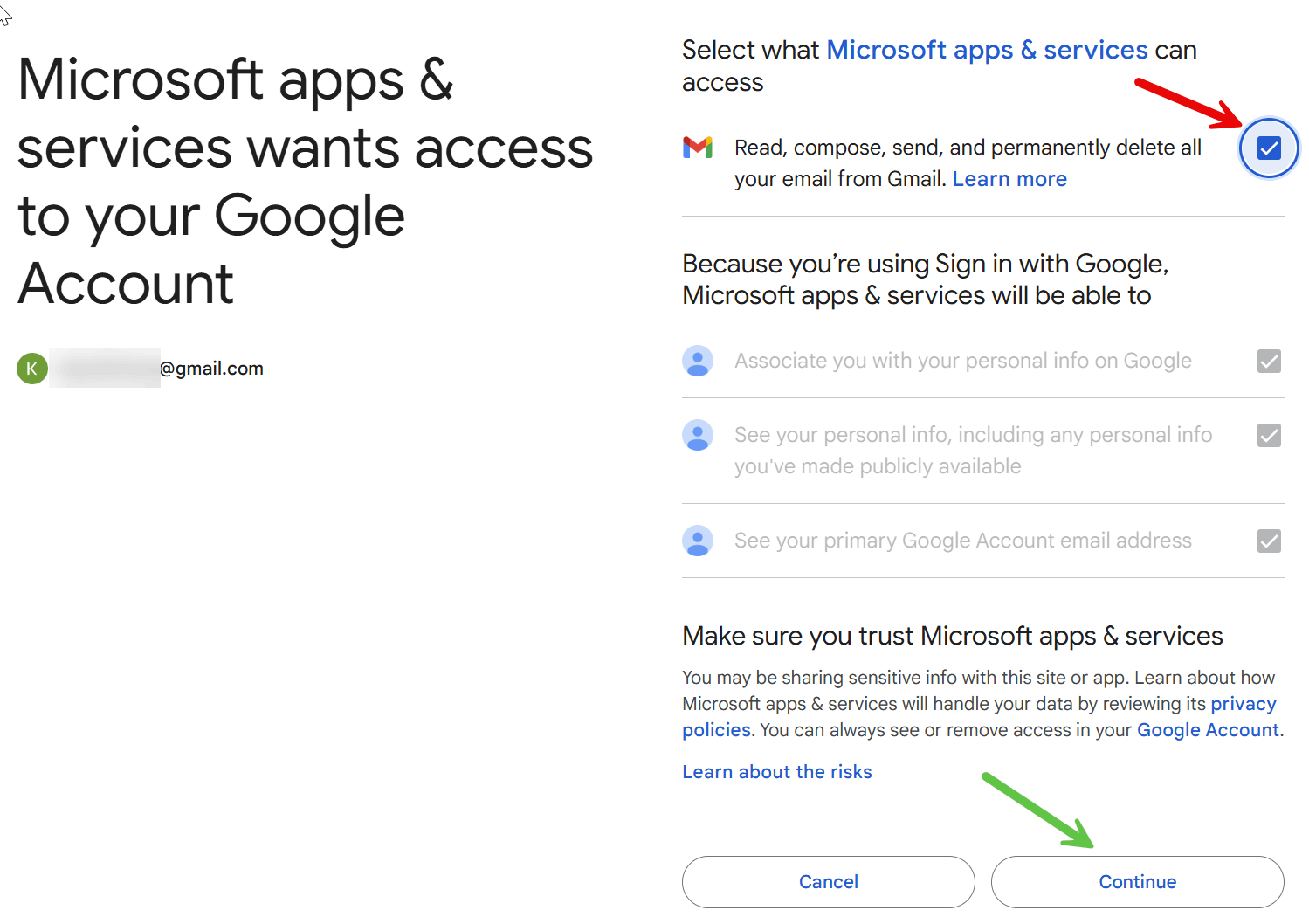Screen dimensions: 1309x924
Task: Uncheck the Gmail read, compose, send permission checkbox
Action: 1269,148
